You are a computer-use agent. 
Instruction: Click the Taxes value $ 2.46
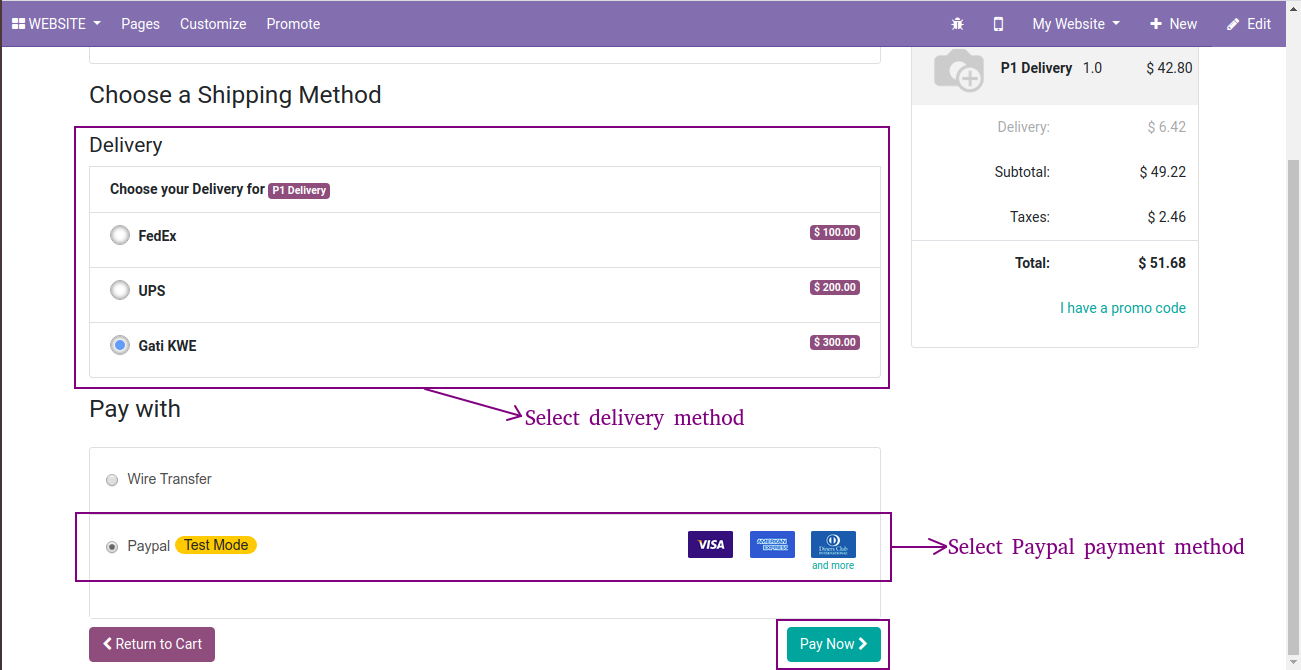pos(1167,217)
